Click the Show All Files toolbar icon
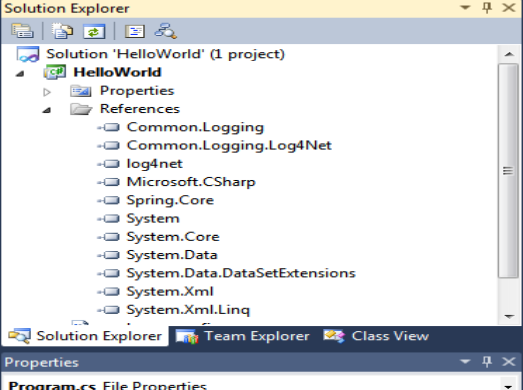This screenshot has height=390, width=523. pos(62,31)
